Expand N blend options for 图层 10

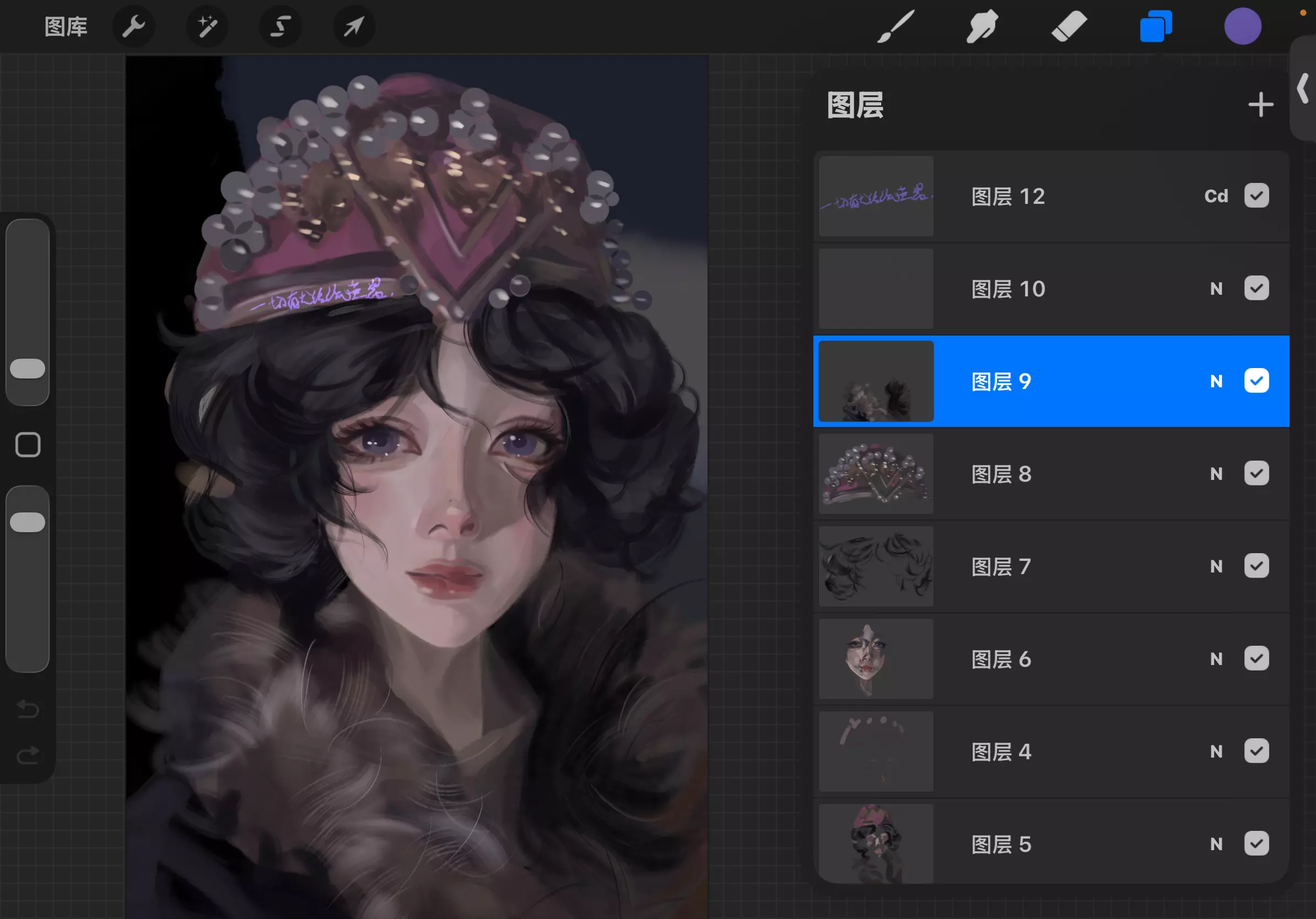point(1216,289)
